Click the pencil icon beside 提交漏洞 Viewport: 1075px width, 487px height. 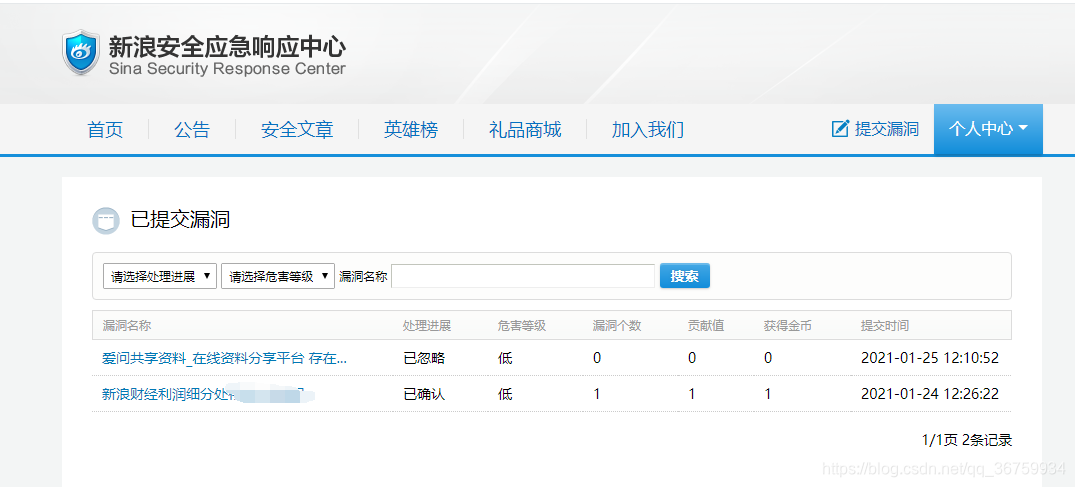pos(840,128)
